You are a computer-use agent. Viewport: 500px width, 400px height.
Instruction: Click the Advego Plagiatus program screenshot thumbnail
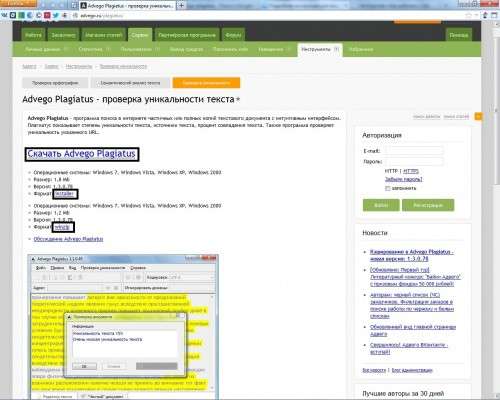click(123, 327)
